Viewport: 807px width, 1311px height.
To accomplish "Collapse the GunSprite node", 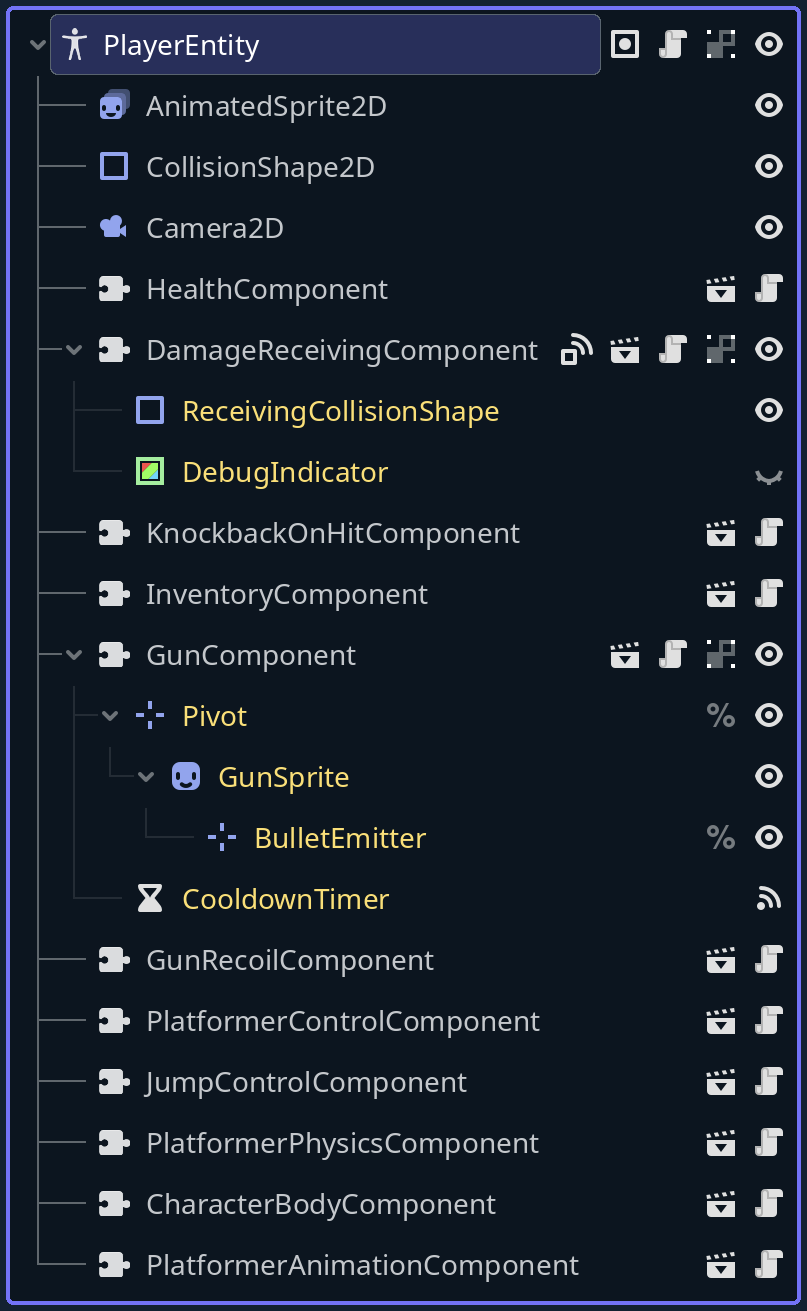I will 146,777.
